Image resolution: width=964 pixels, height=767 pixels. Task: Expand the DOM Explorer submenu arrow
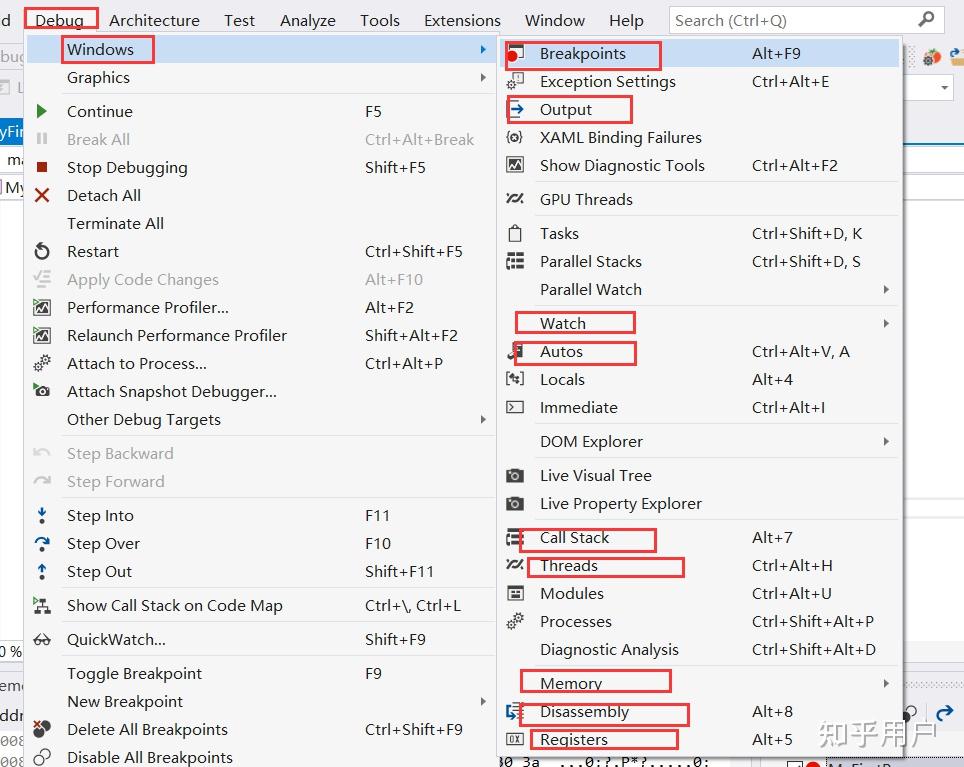pos(886,441)
